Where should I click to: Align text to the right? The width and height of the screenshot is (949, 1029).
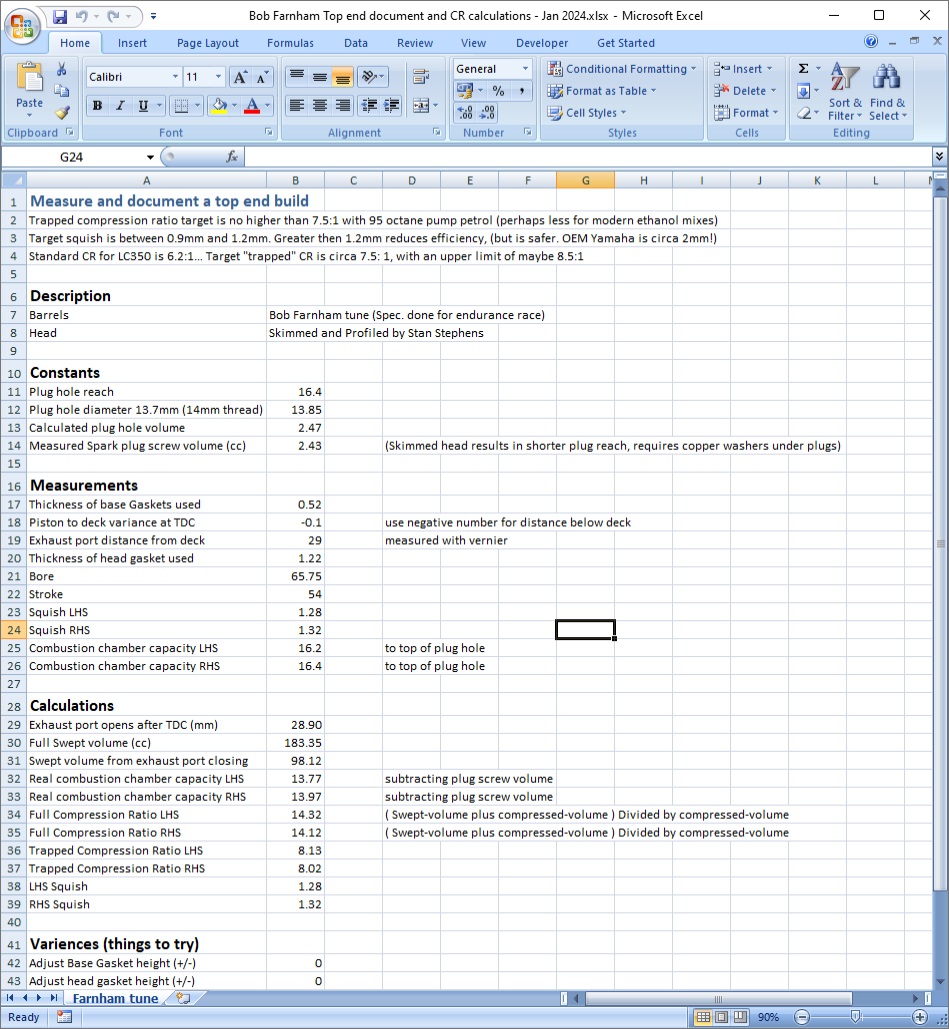tap(343, 106)
